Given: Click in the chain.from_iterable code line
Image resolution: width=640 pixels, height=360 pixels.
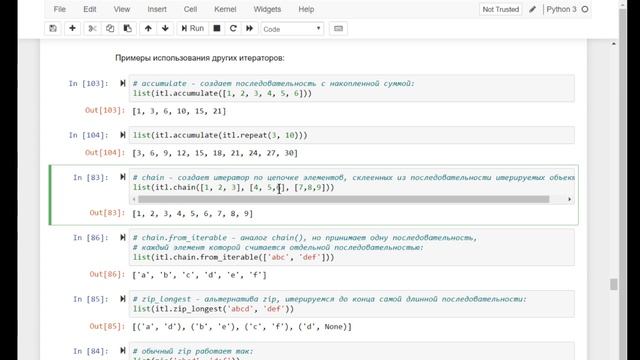Looking at the screenshot, I should pyautogui.click(x=233, y=257).
